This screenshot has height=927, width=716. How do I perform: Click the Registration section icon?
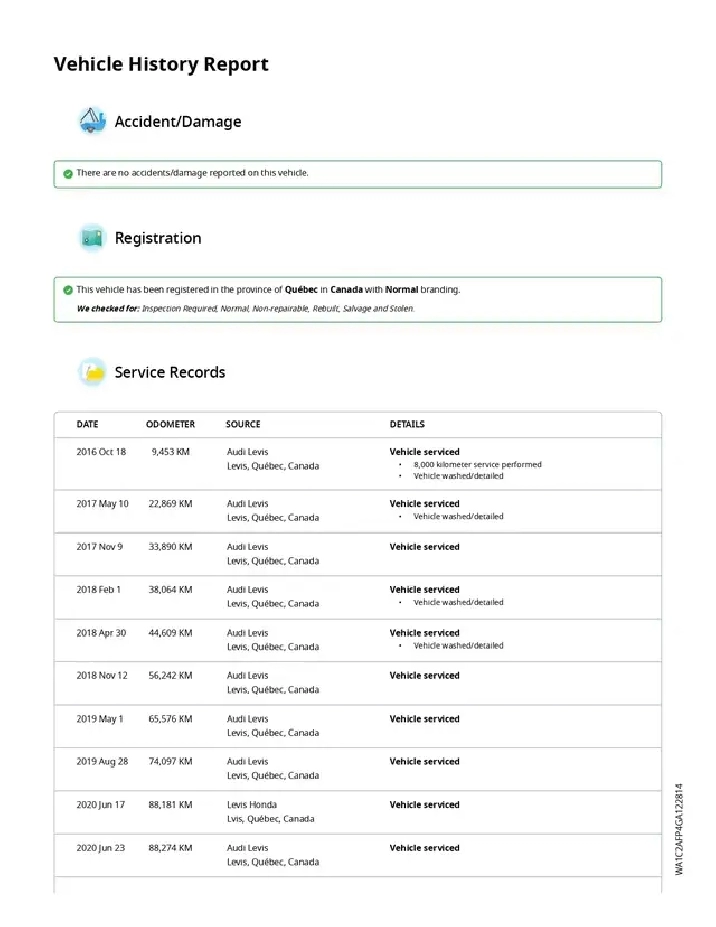tap(92, 238)
